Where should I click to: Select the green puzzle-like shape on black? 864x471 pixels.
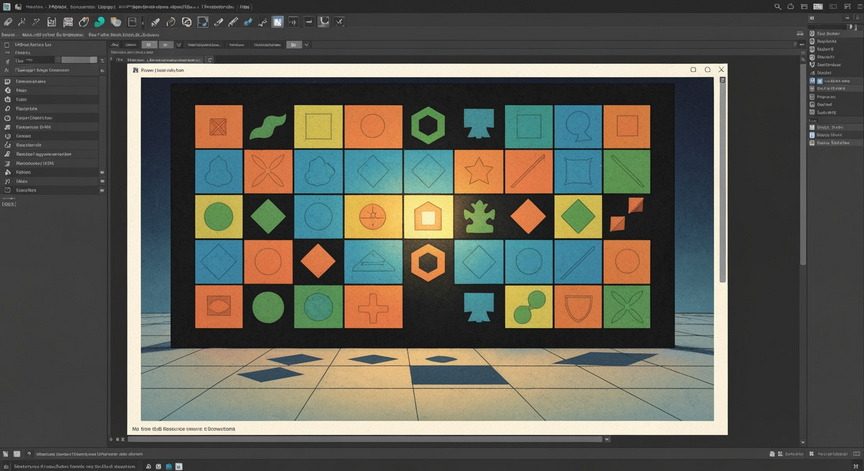coord(478,216)
